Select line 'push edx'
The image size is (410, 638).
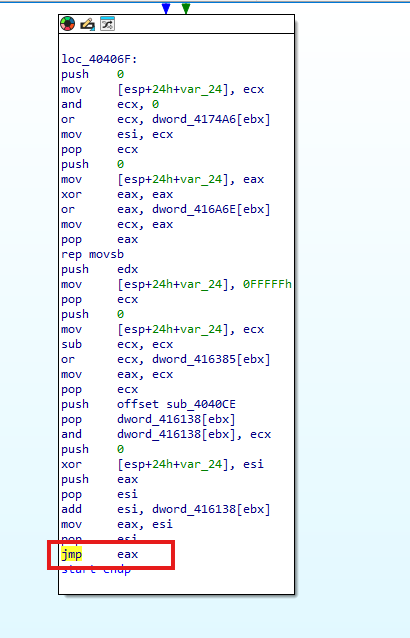coord(100,270)
